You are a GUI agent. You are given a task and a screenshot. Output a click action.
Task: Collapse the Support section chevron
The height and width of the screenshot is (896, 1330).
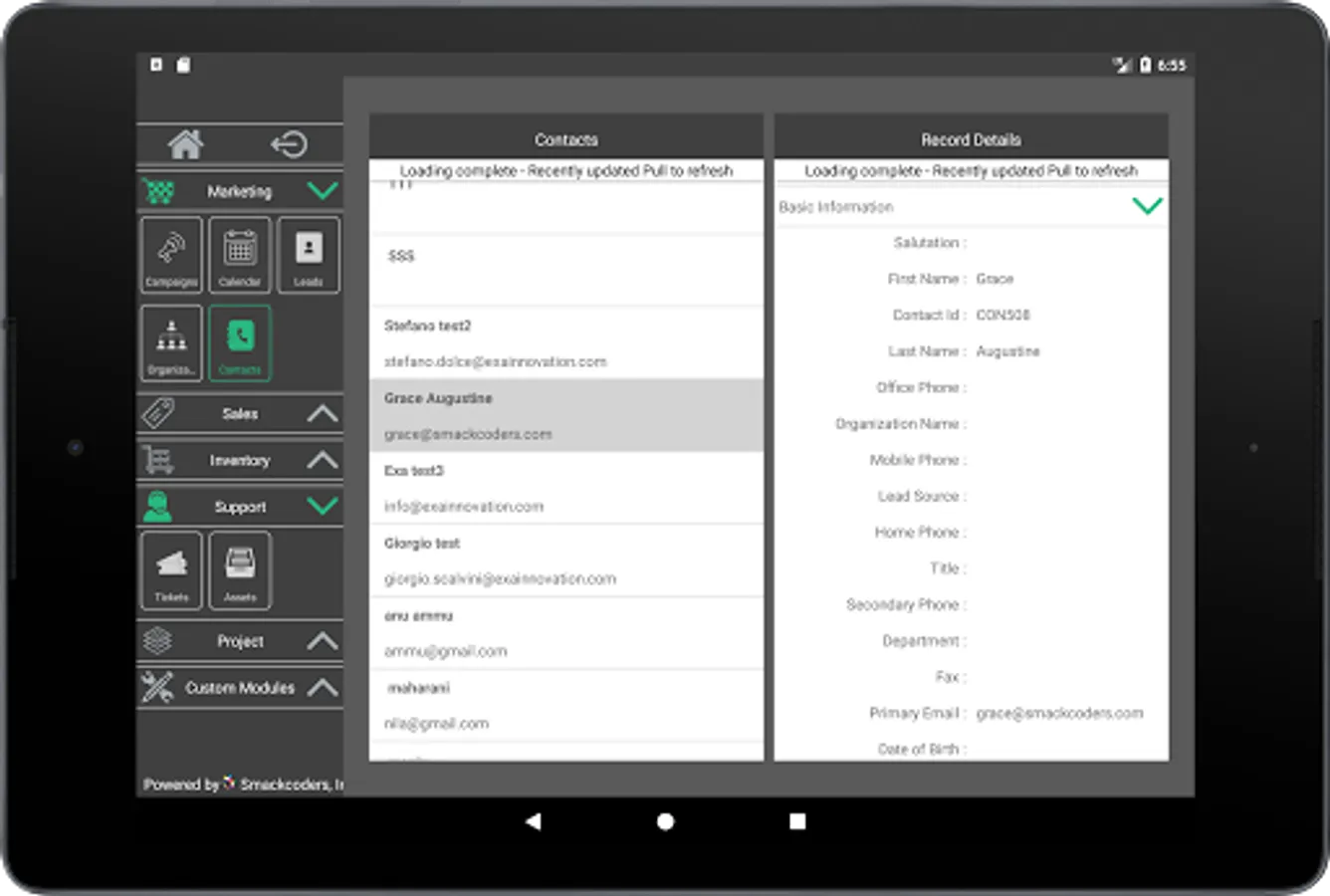pyautogui.click(x=323, y=506)
